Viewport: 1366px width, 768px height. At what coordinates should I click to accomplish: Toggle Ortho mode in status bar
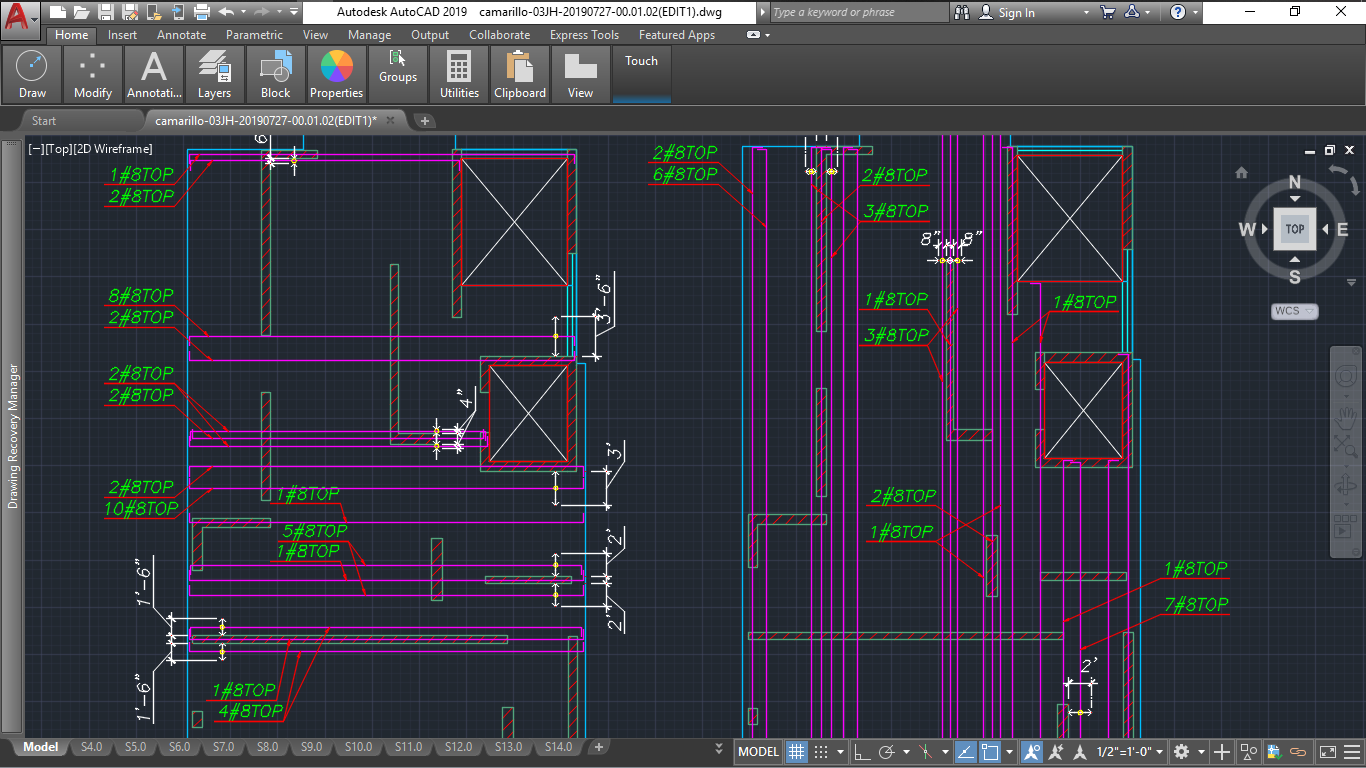(859, 752)
